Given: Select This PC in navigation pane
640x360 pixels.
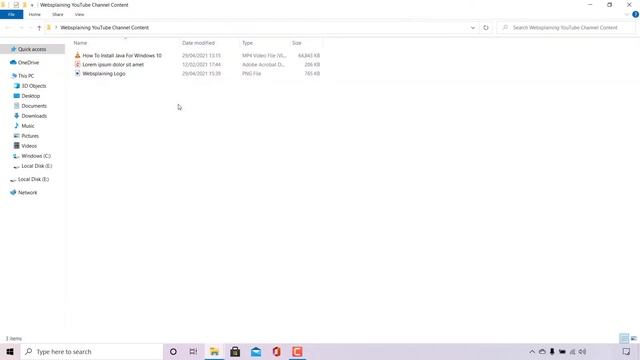Looking at the screenshot, I should (26, 76).
